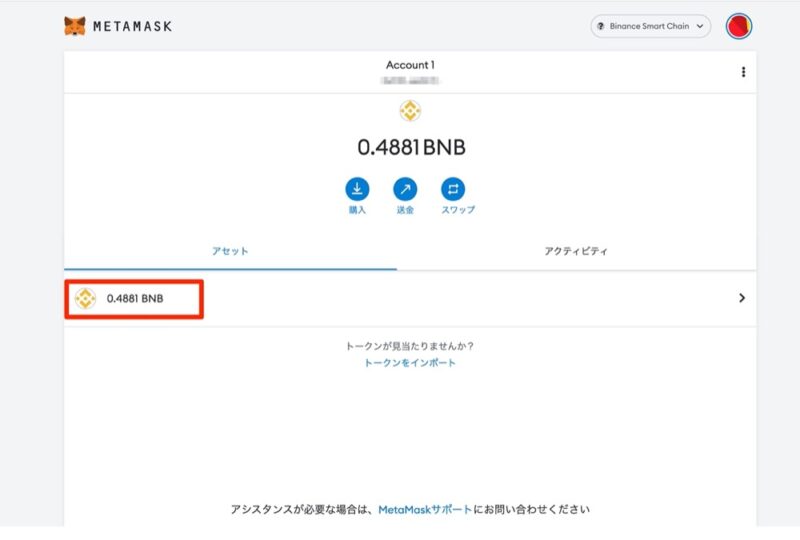Click the BNB token logo above the balance
Screen dimensions: 800x540
[410, 110]
